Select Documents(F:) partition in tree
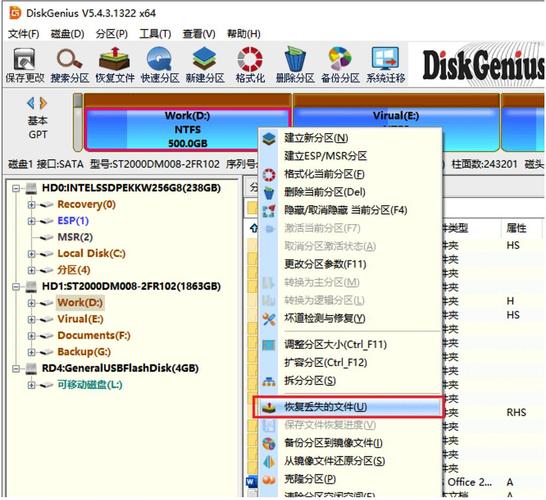This screenshot has width=546, height=500. click(x=94, y=335)
